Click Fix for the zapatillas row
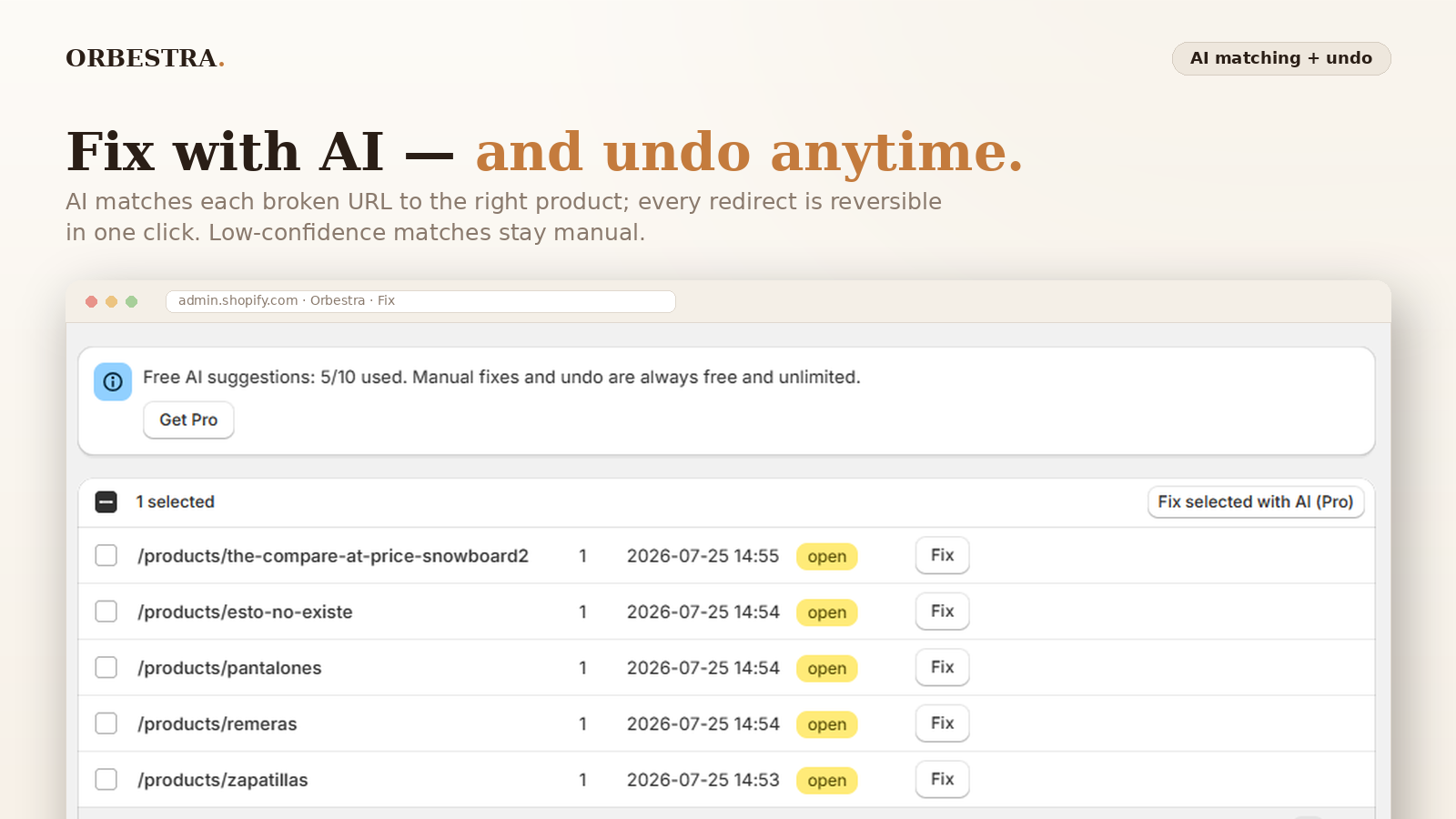1456x819 pixels. [943, 779]
